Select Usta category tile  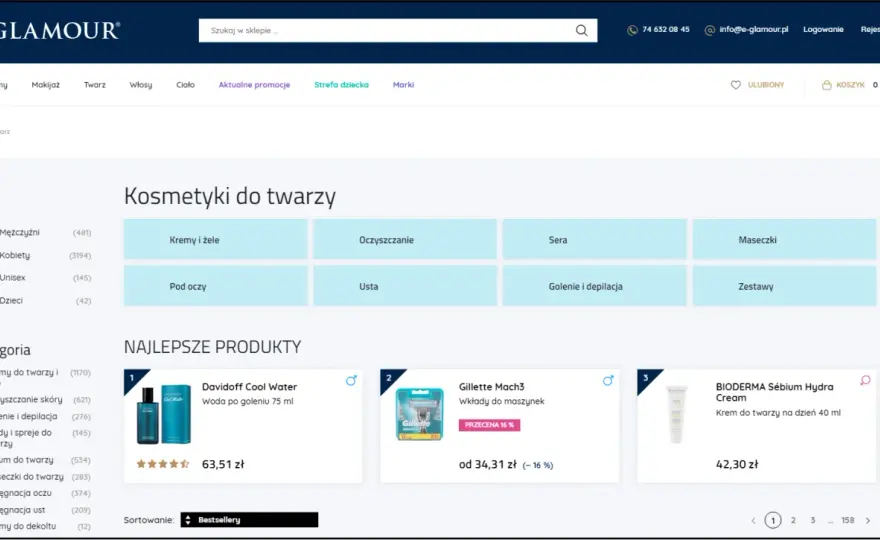pos(405,286)
